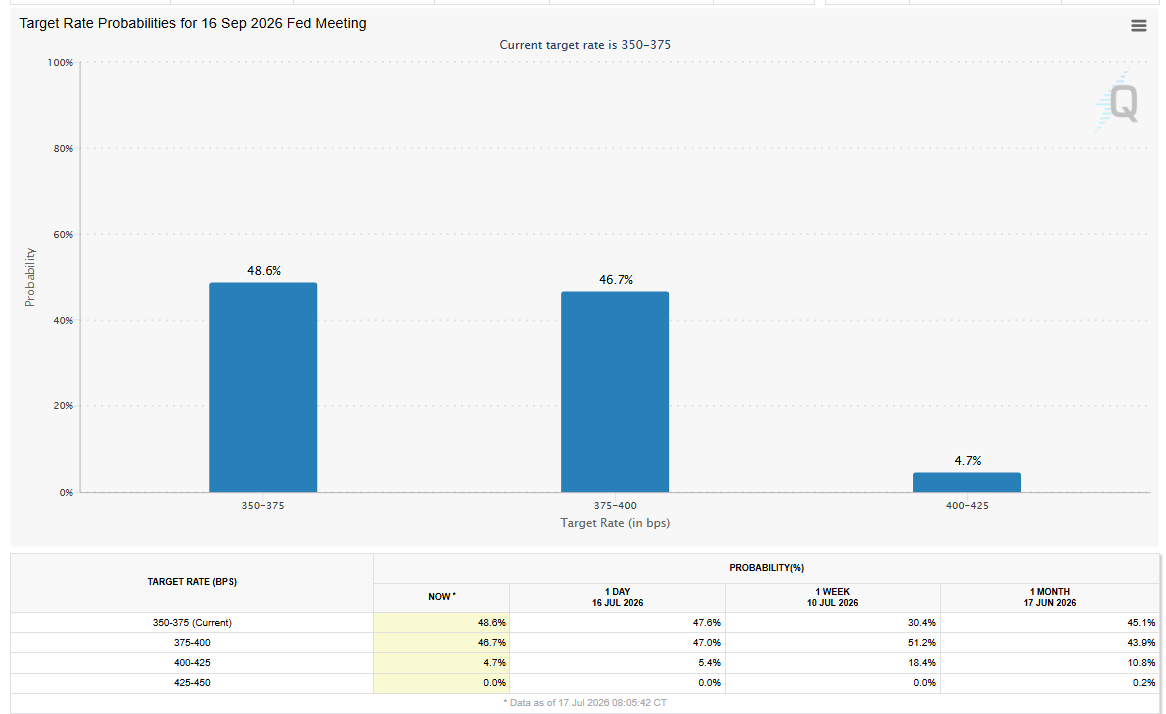The width and height of the screenshot is (1166, 714).
Task: Select the 400-425 x-axis label
Action: coord(967,506)
